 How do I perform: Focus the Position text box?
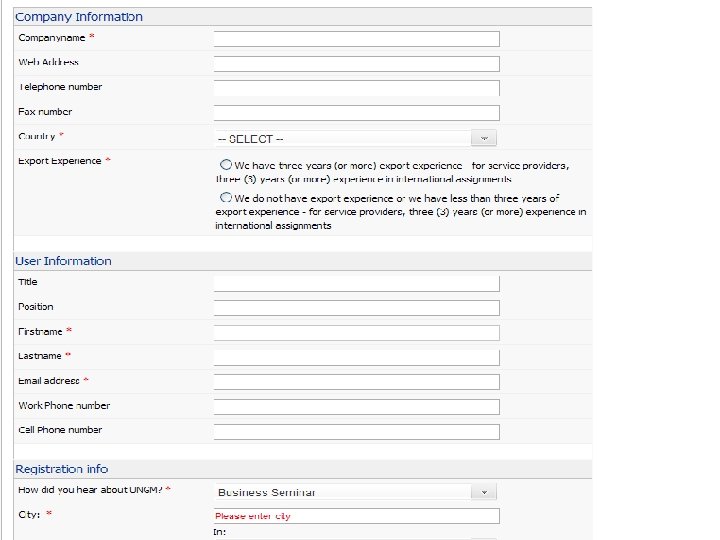(356, 308)
